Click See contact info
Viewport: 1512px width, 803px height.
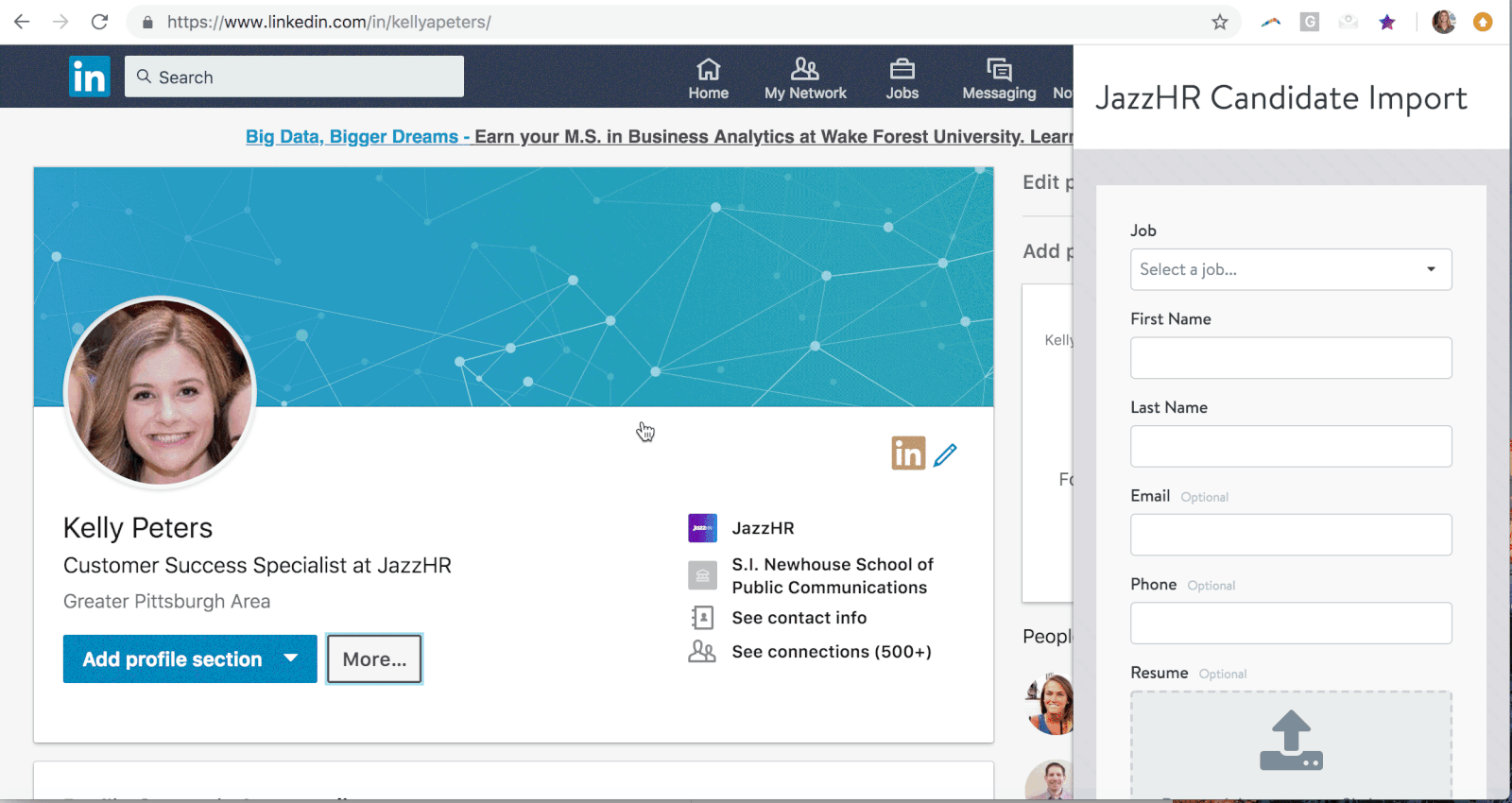tap(799, 618)
